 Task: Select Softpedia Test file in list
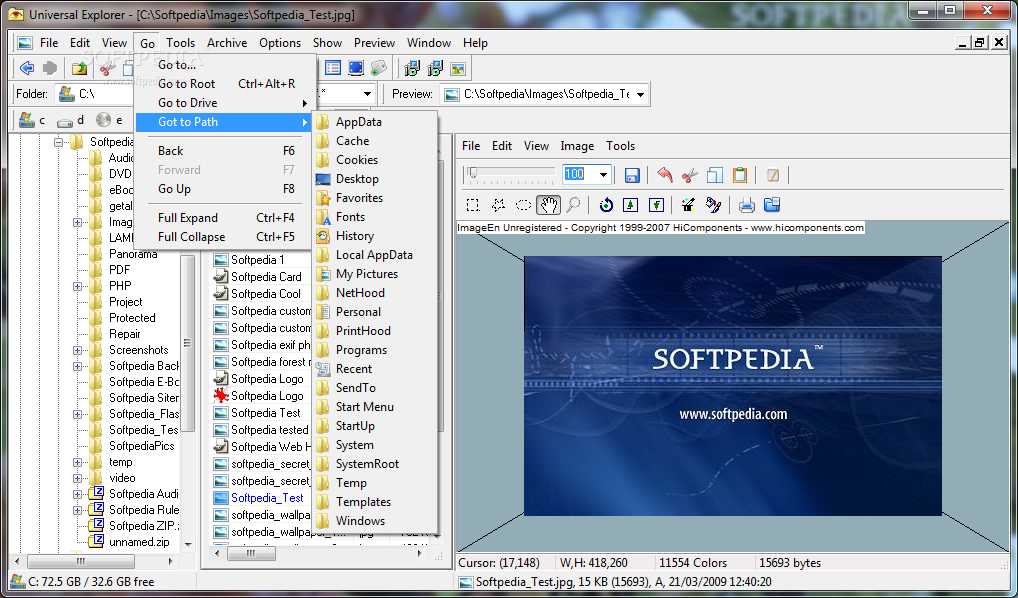click(x=265, y=413)
